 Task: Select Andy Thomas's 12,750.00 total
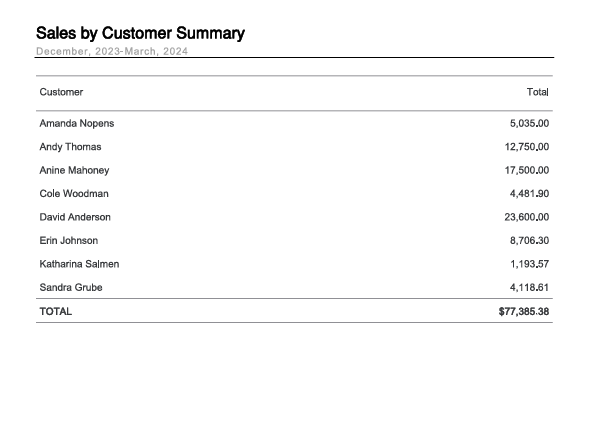point(527,147)
